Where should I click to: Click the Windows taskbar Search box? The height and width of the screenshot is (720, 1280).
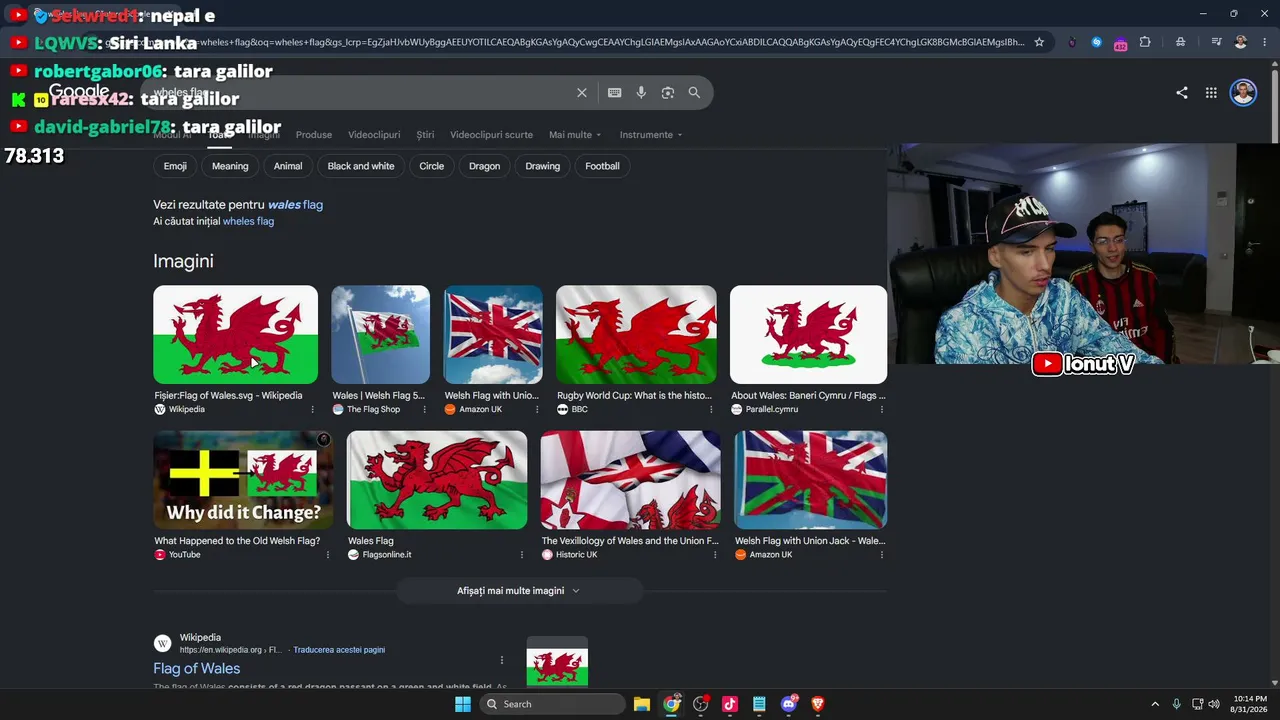pyautogui.click(x=553, y=704)
